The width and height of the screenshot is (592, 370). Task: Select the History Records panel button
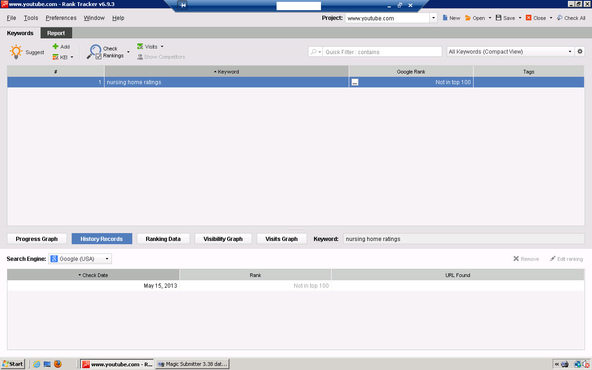tap(102, 239)
